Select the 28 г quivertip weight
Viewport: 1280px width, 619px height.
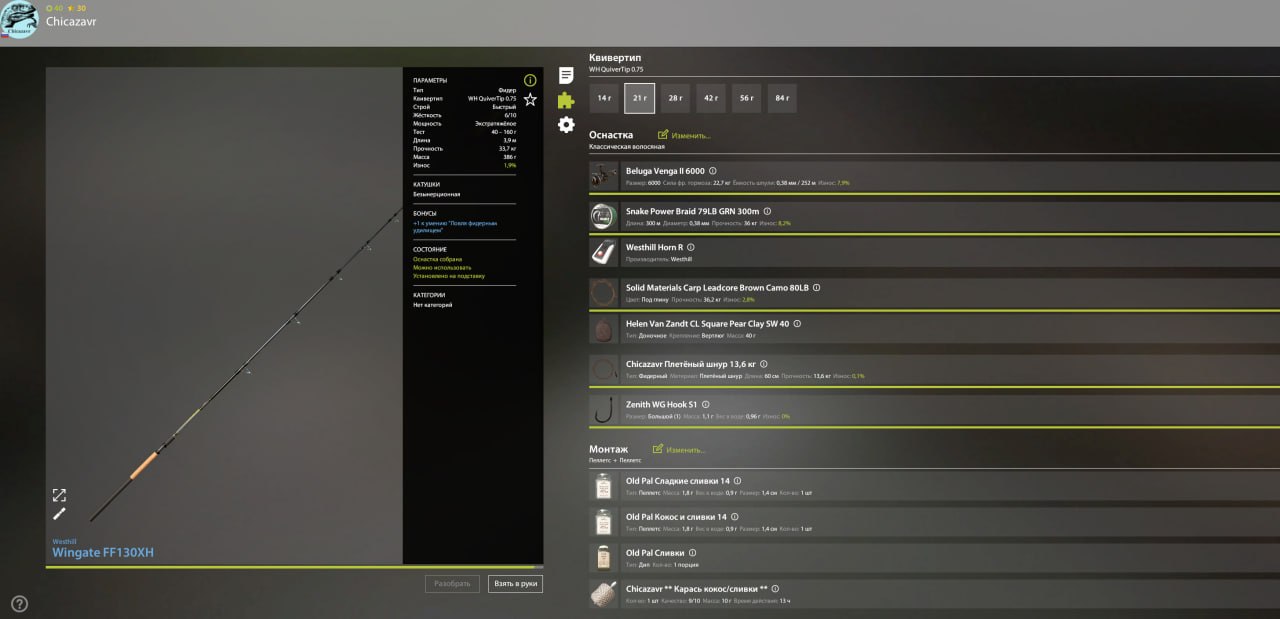coord(675,98)
